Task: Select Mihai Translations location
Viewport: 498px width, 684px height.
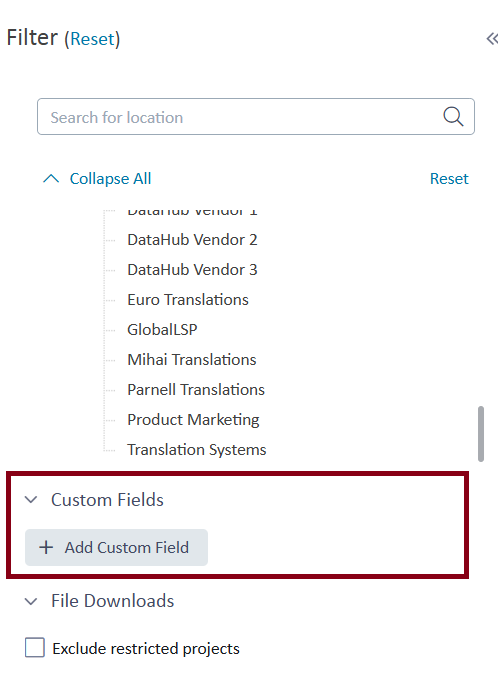Action: (191, 359)
